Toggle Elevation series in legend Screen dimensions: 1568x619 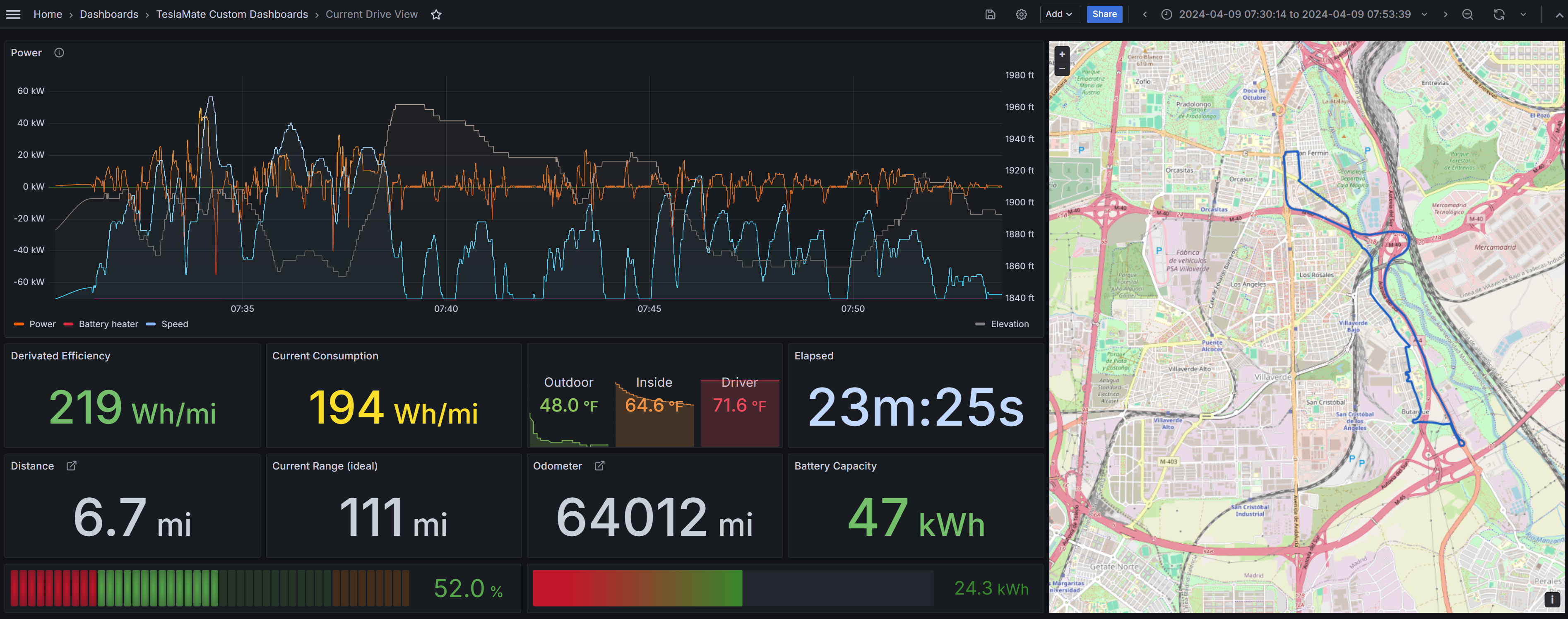point(1009,325)
